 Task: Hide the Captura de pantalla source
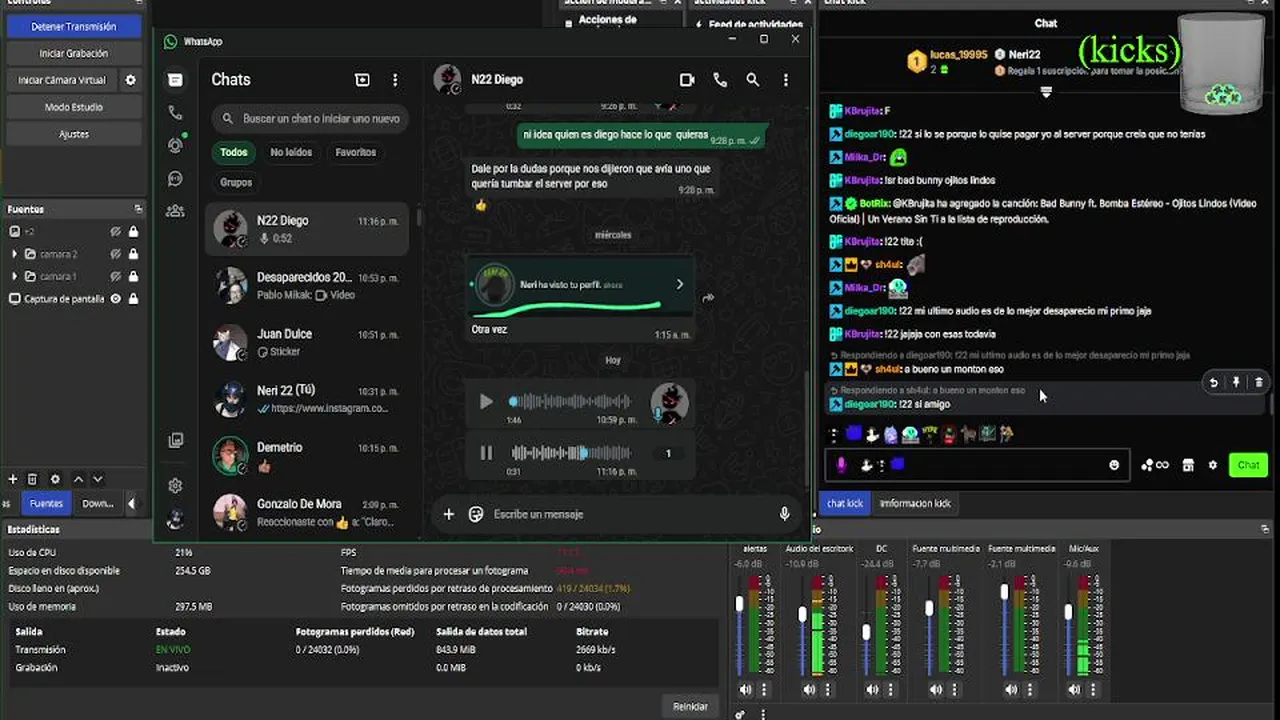tap(116, 299)
